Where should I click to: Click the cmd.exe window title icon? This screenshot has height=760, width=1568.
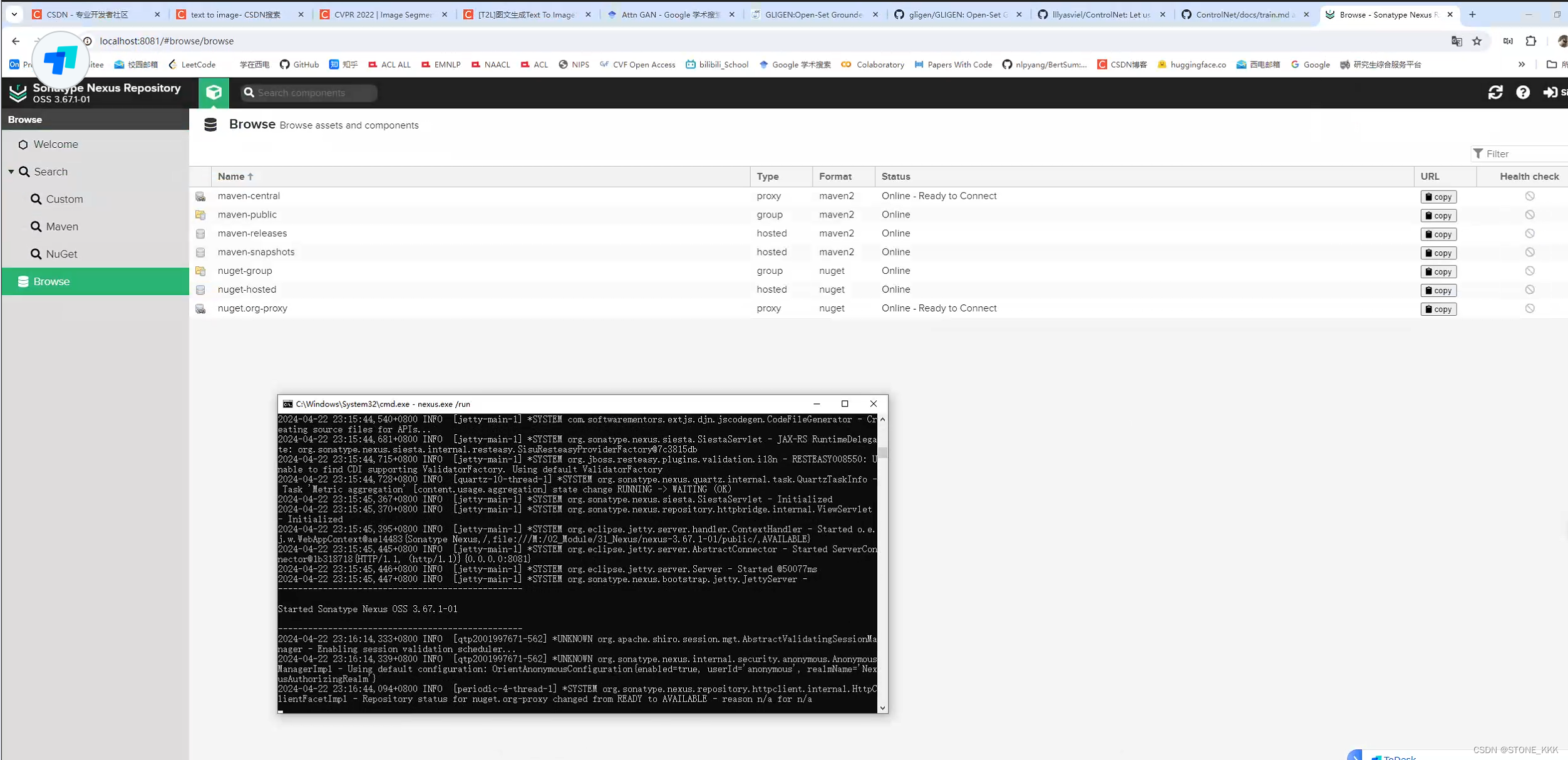287,404
